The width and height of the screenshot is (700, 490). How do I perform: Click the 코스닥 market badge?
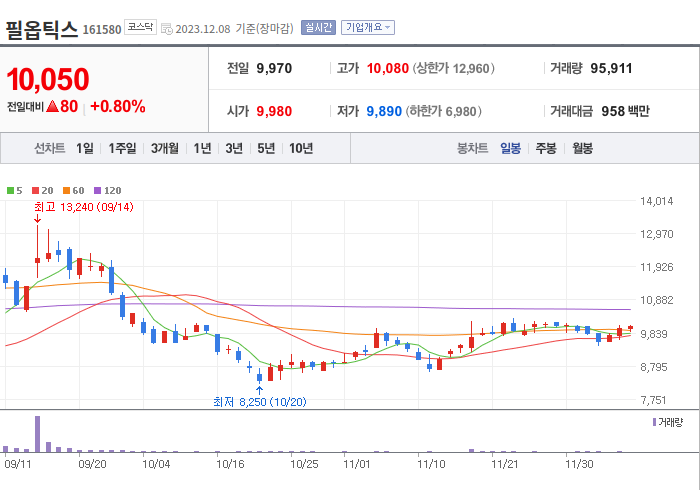point(140,27)
